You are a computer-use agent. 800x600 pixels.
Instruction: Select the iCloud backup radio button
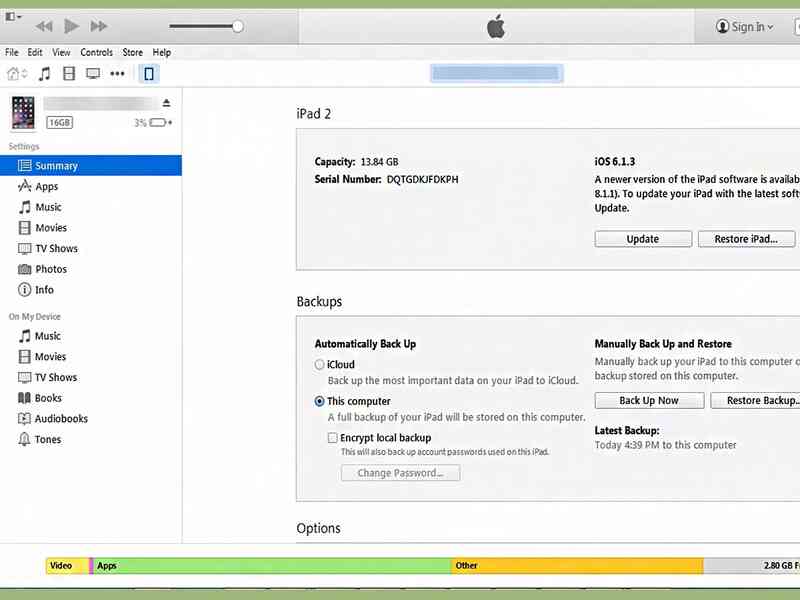tap(319, 364)
